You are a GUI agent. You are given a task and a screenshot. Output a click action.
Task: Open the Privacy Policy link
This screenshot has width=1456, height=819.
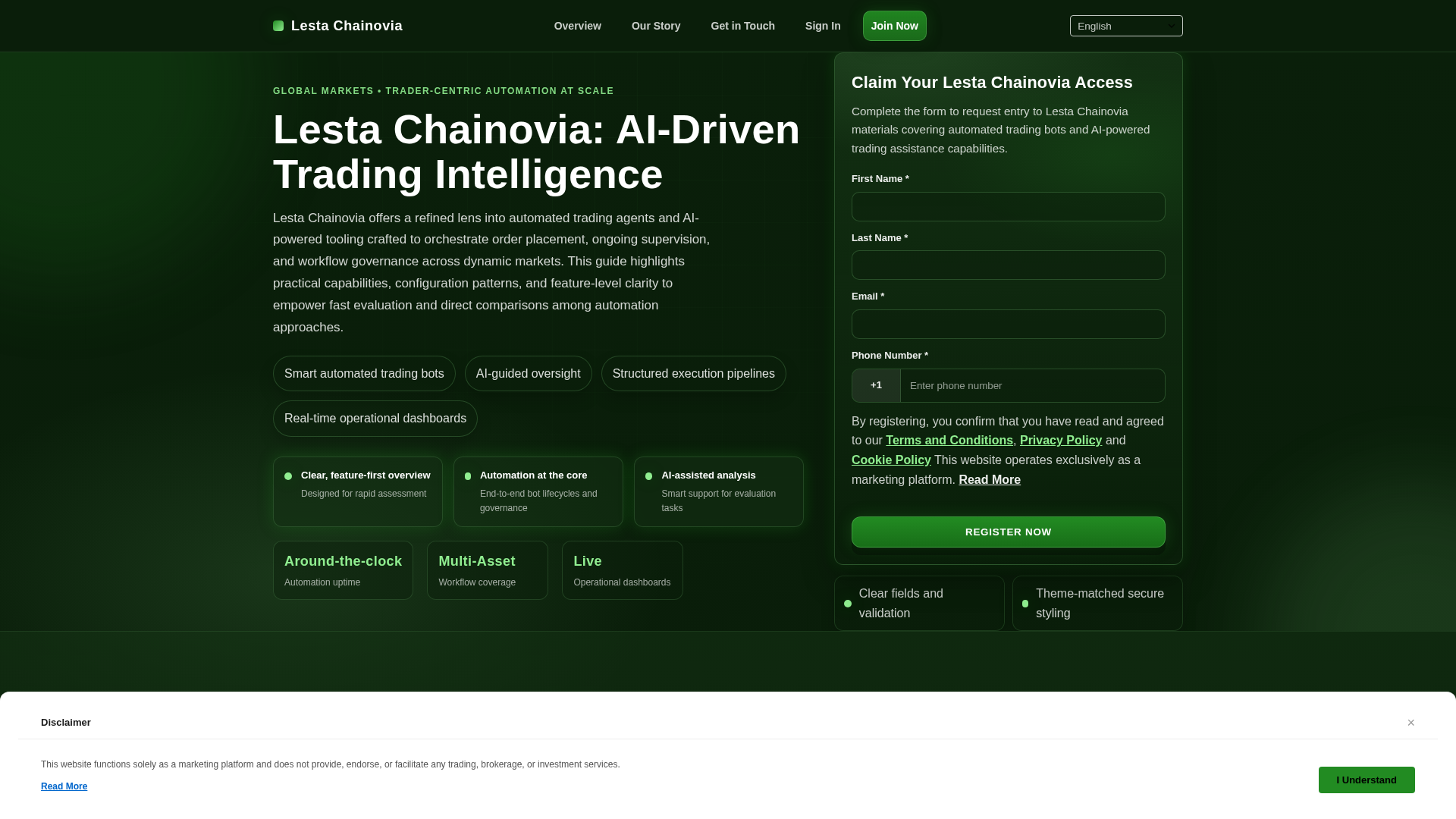point(1061,441)
